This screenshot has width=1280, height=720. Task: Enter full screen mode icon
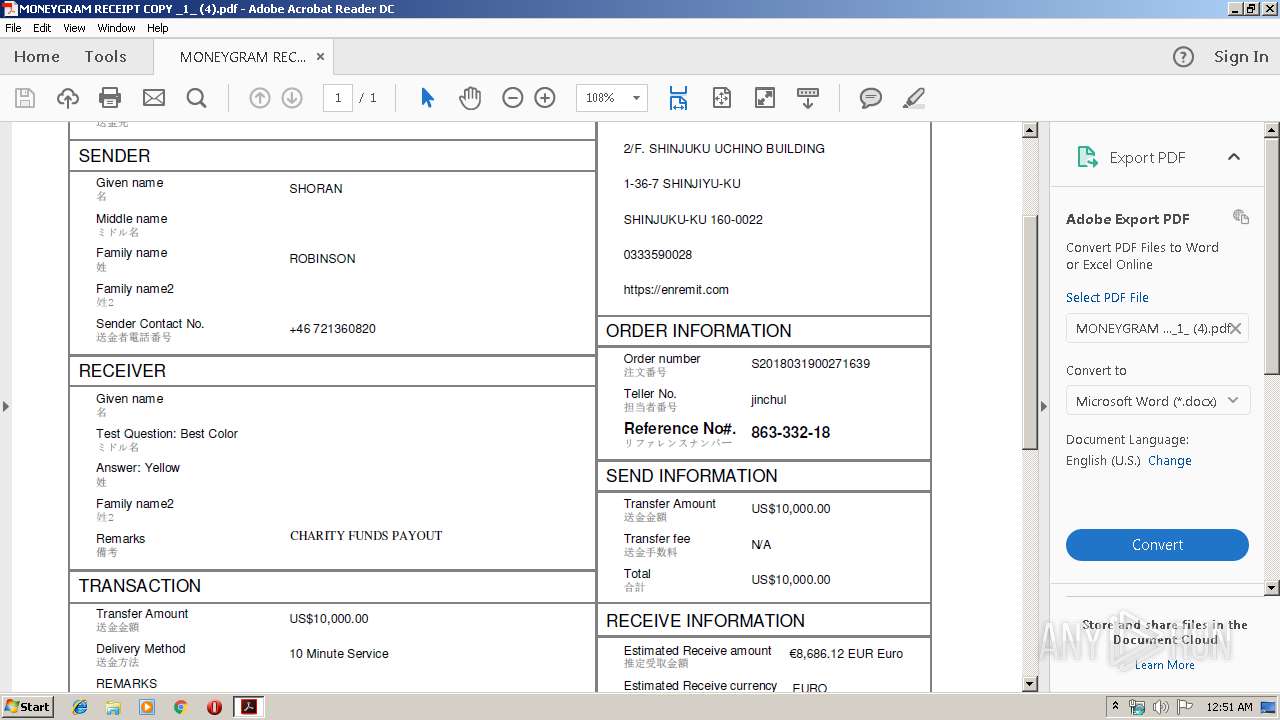(x=764, y=98)
